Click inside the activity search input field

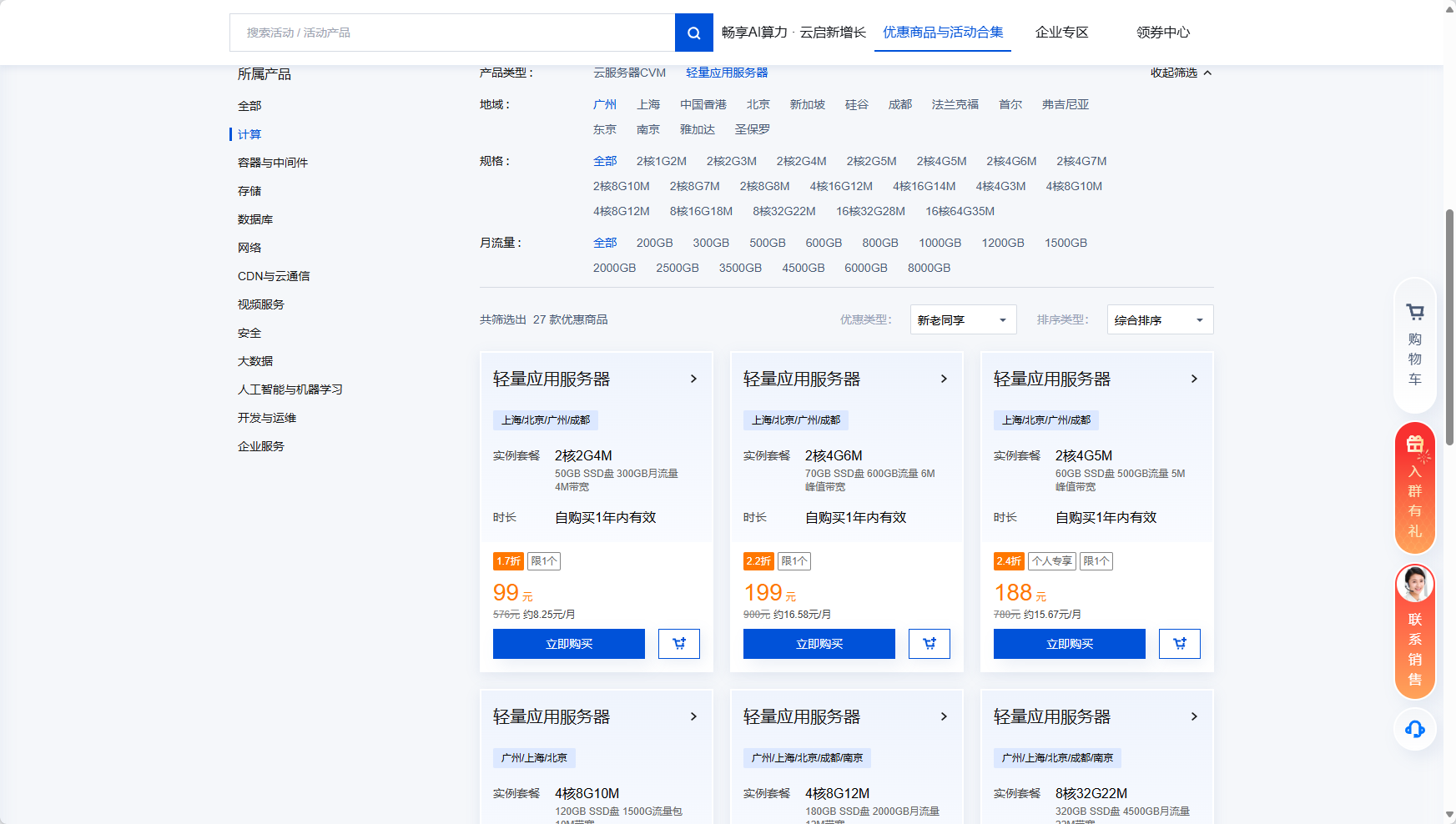[x=451, y=33]
